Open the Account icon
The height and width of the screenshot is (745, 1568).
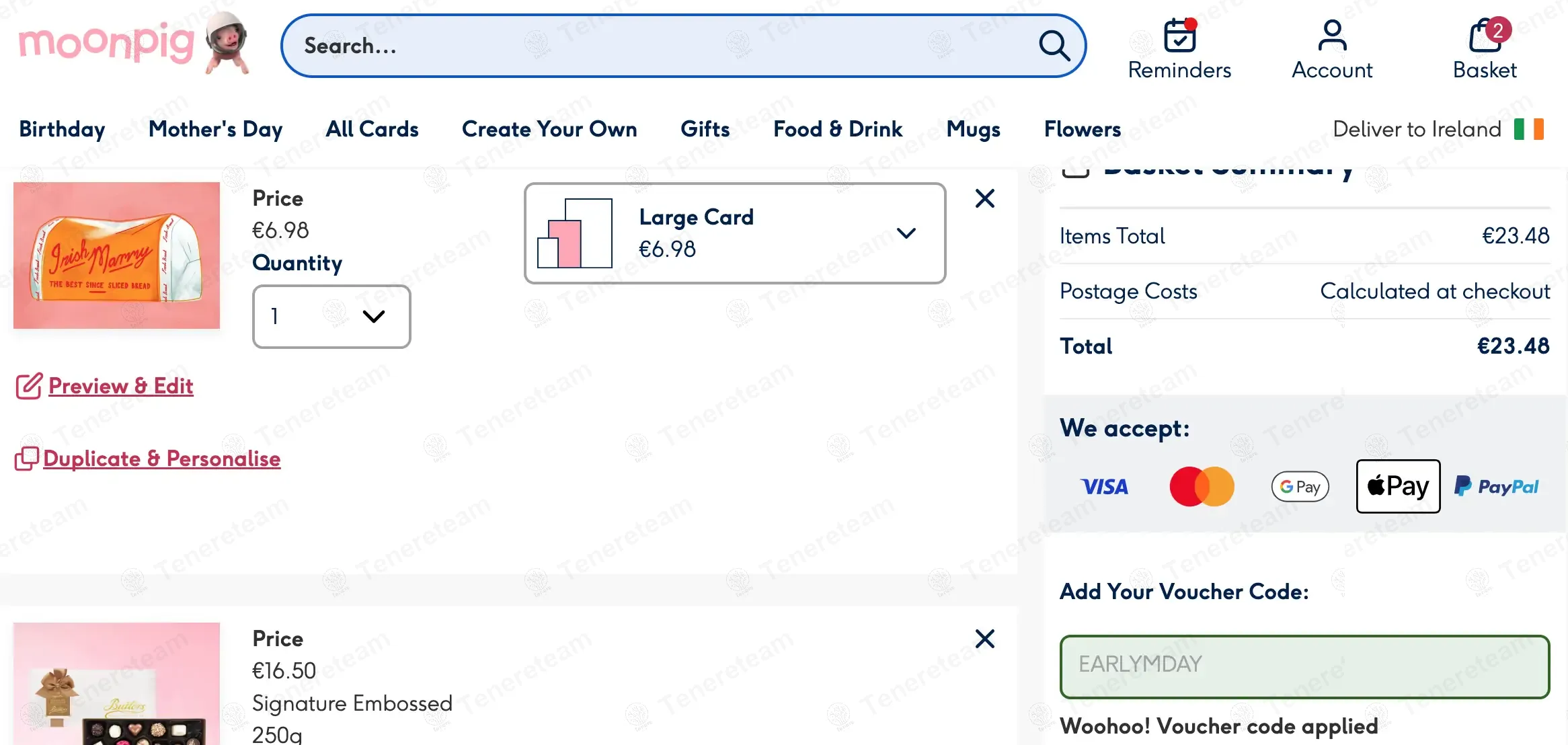[1331, 36]
